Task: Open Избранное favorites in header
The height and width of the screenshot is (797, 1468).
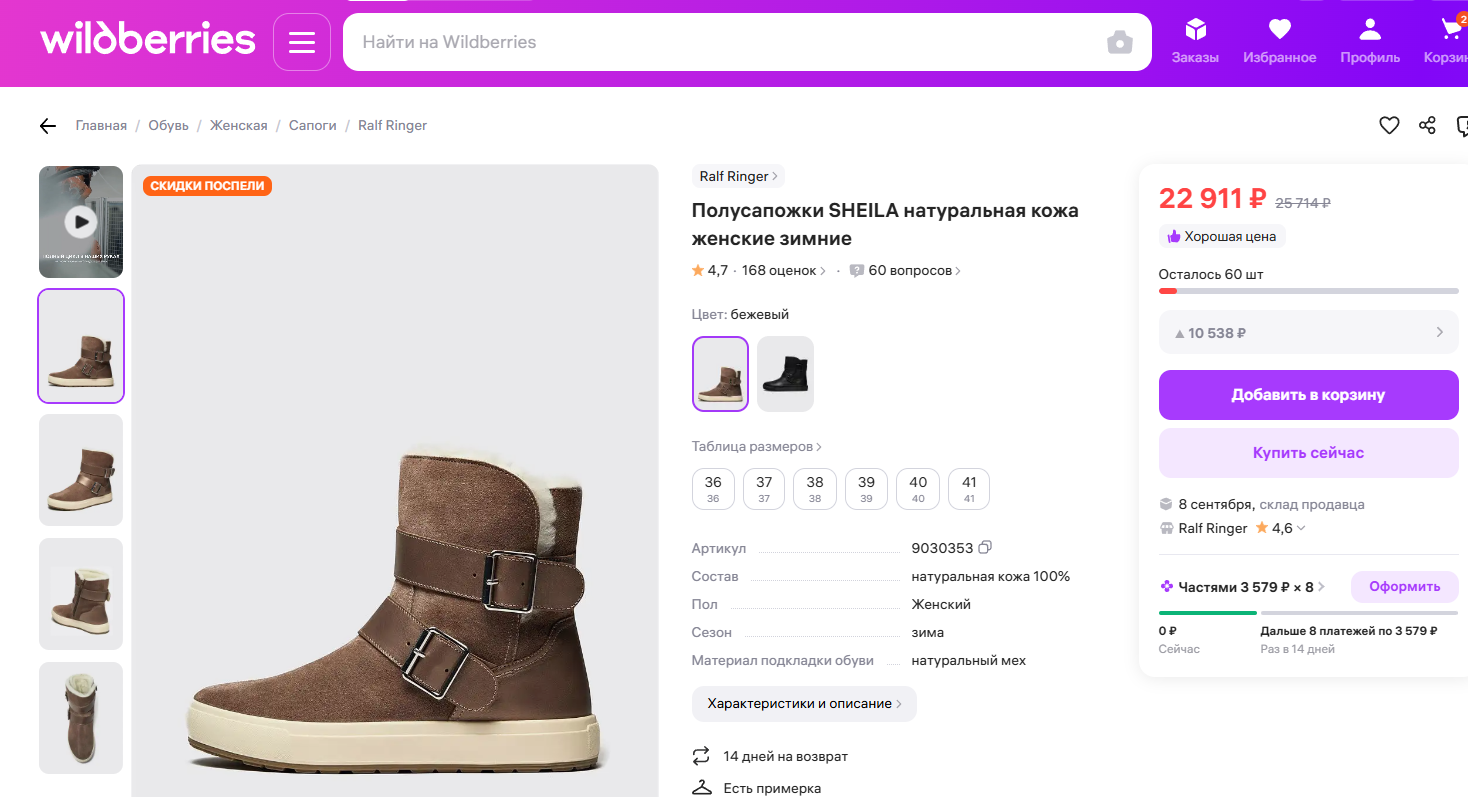Action: (1279, 41)
